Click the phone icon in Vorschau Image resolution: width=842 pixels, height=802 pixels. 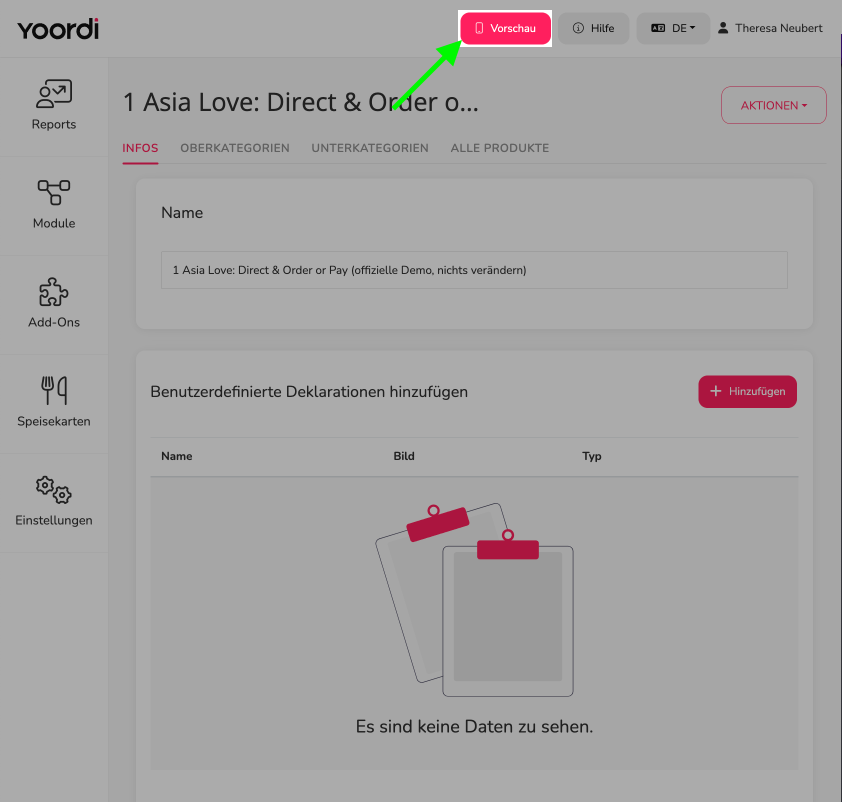tap(480, 28)
